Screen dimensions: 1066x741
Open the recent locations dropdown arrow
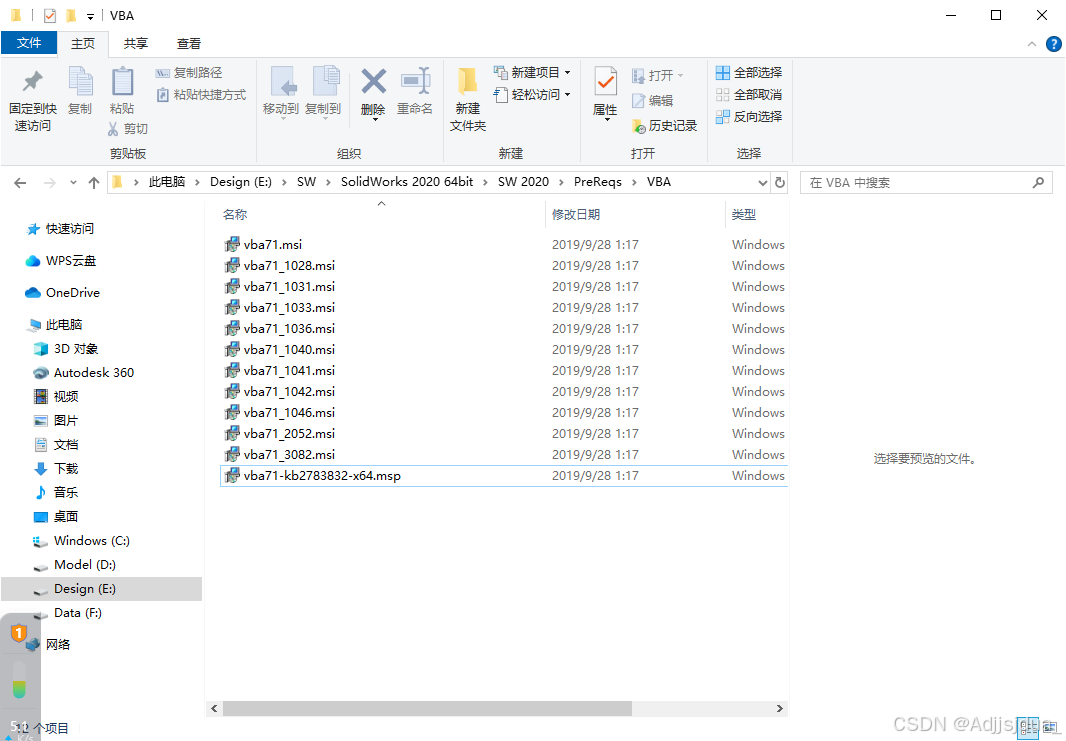click(73, 183)
